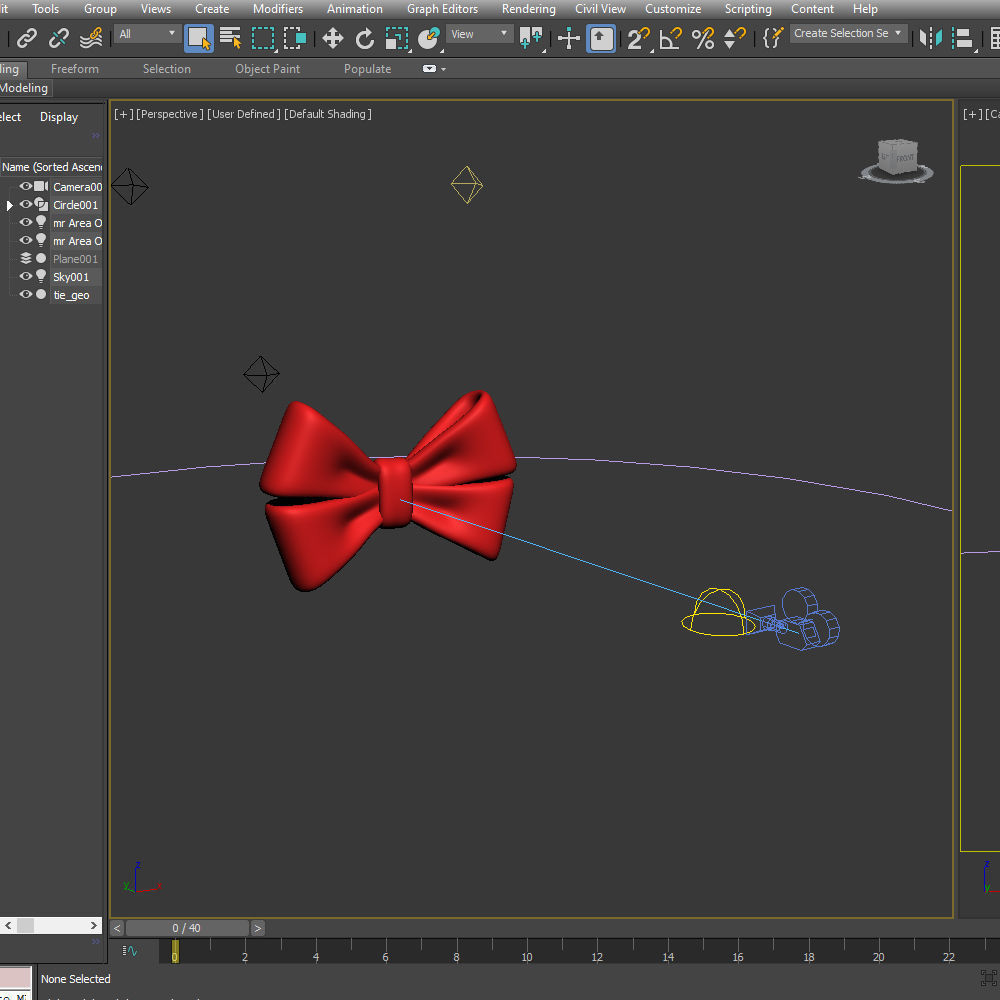Click the Bind to Space Warp icon
Viewport: 1000px width, 1000px height.
pyautogui.click(x=91, y=38)
